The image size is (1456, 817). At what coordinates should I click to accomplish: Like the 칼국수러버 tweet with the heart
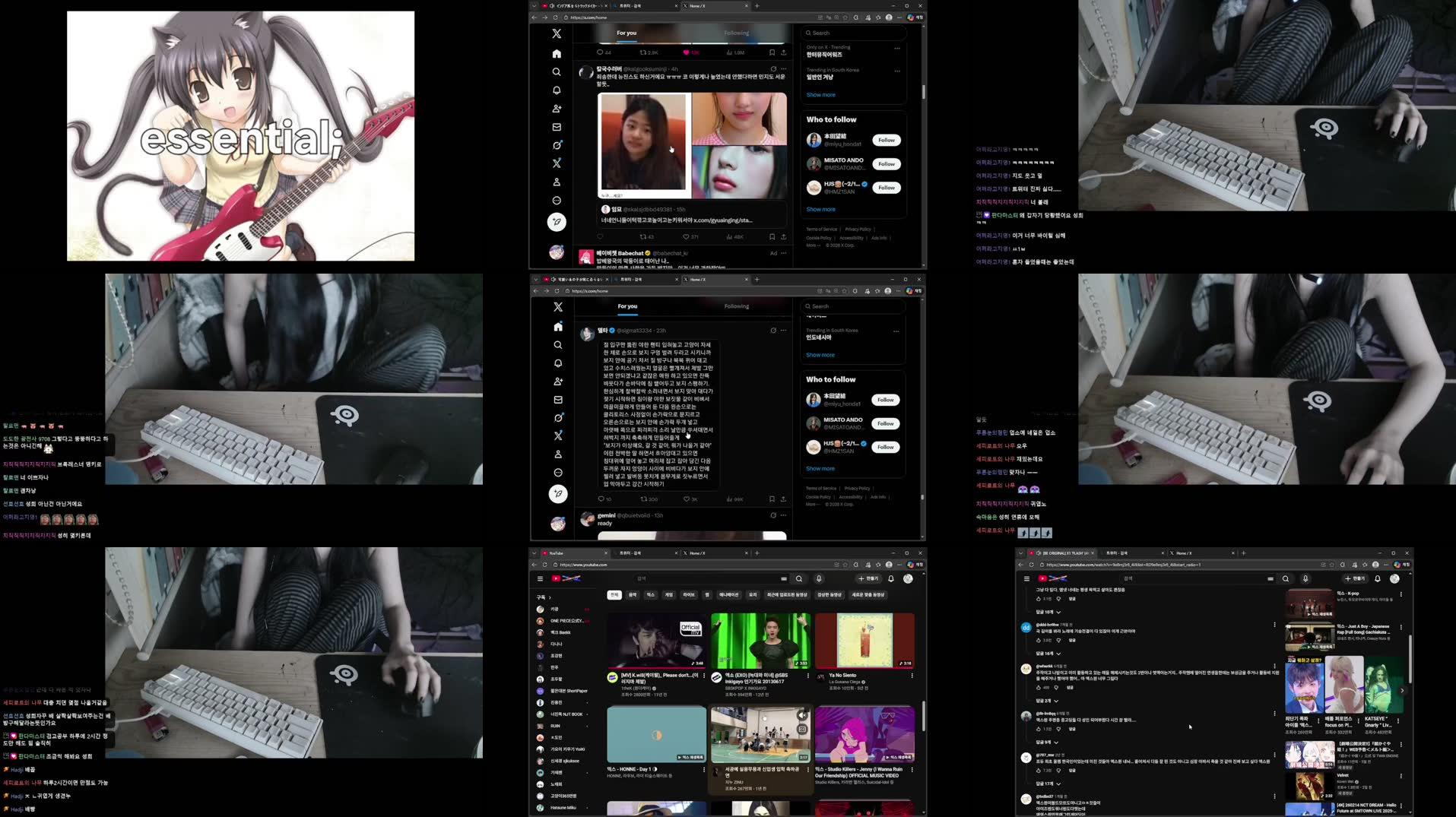[x=686, y=236]
